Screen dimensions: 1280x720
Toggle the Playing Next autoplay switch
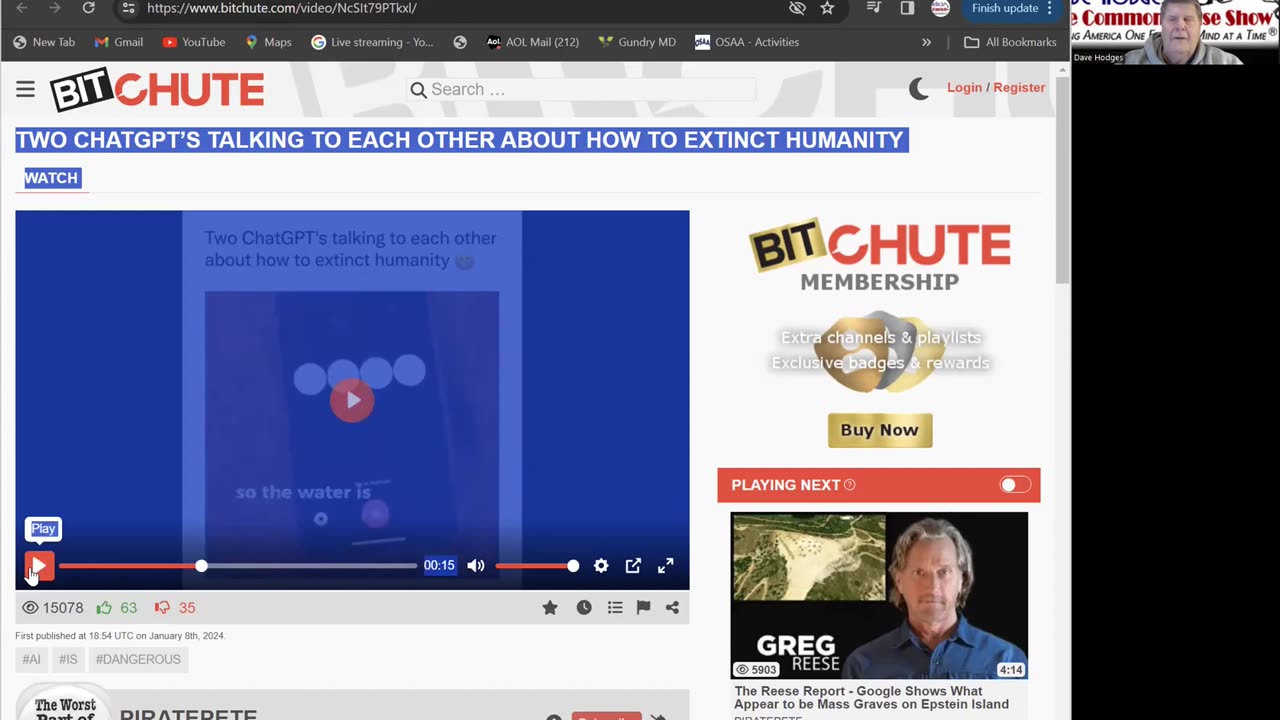1015,485
